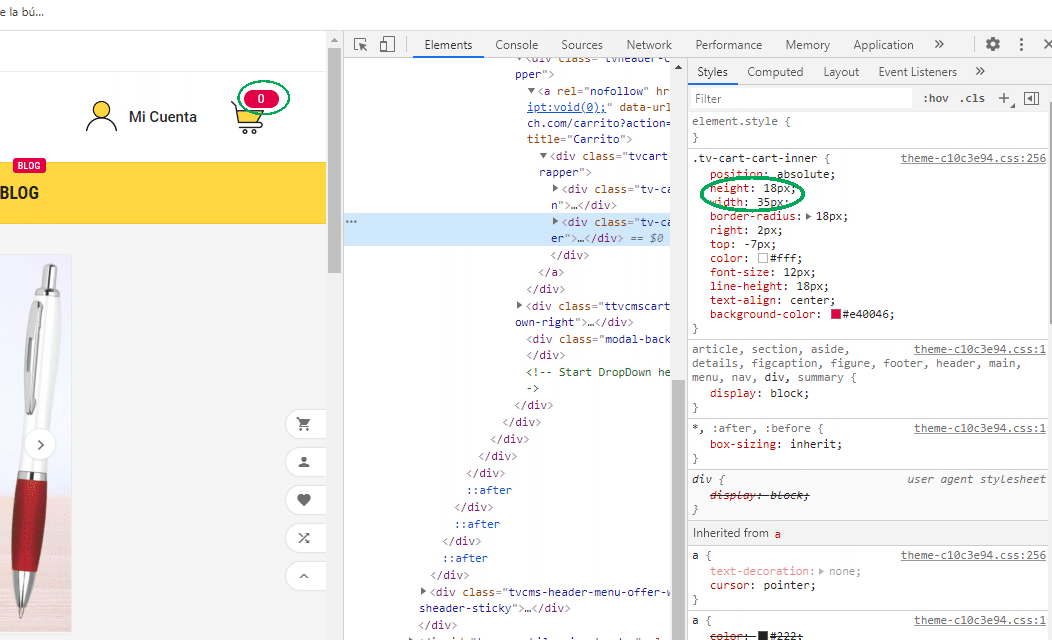The image size is (1052, 640).
Task: Click the webpage vertical scrollbar thumb
Action: 334,160
